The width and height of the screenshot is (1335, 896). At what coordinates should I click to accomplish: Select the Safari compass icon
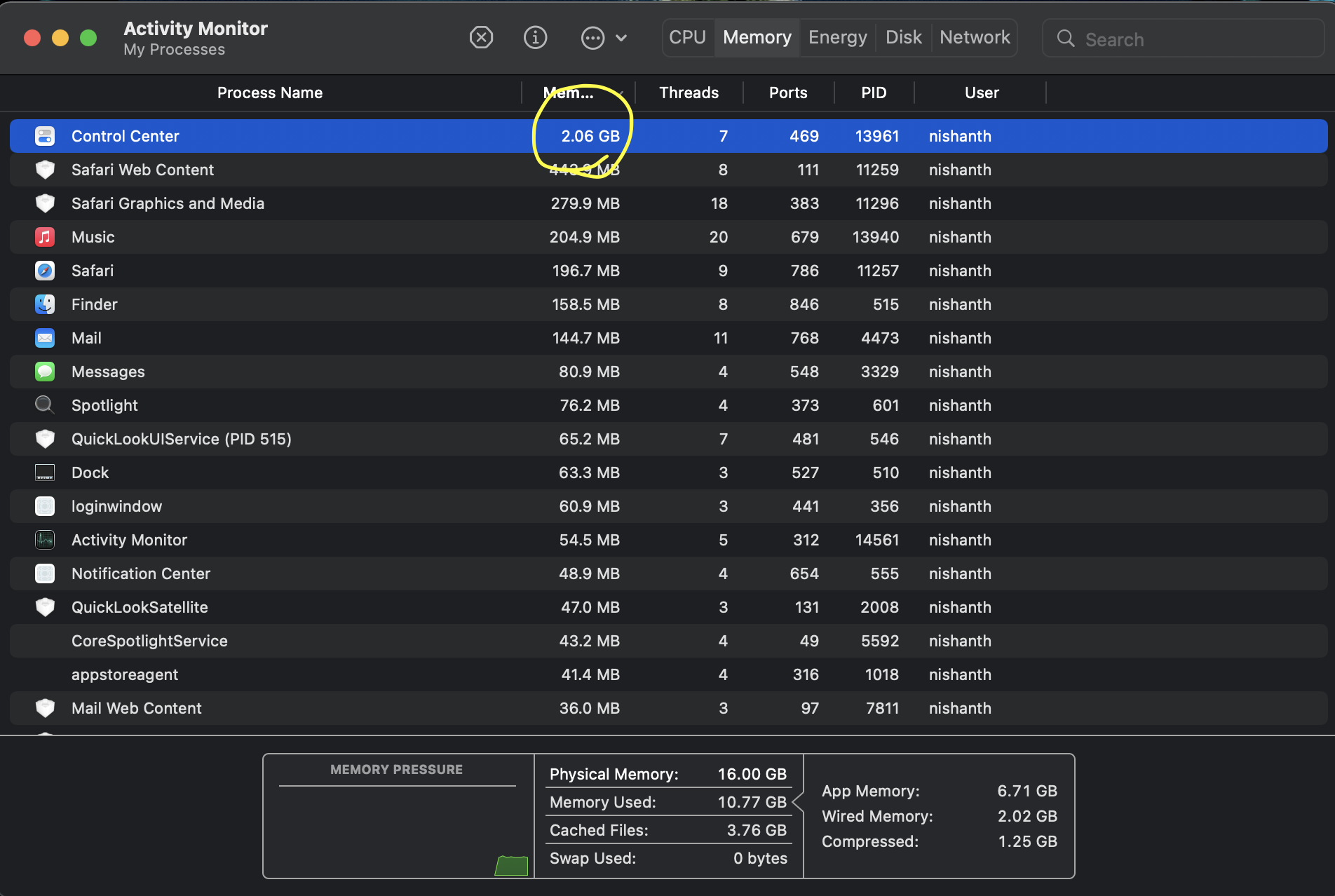point(45,271)
